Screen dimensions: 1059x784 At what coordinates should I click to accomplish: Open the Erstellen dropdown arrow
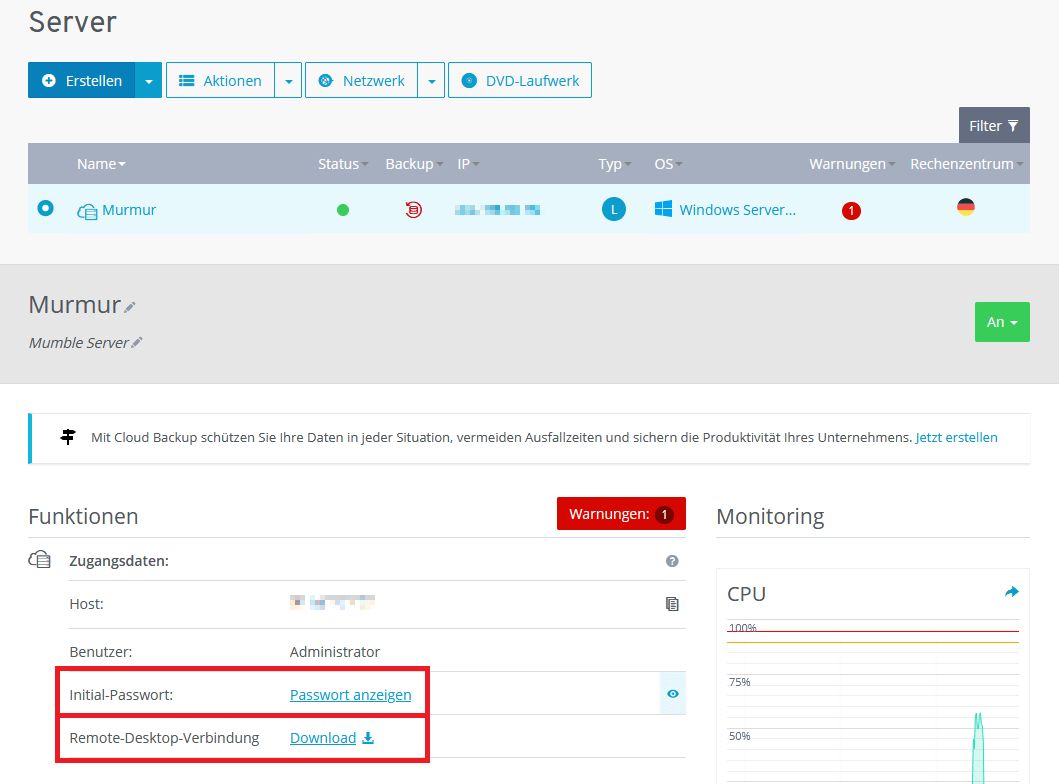point(148,80)
